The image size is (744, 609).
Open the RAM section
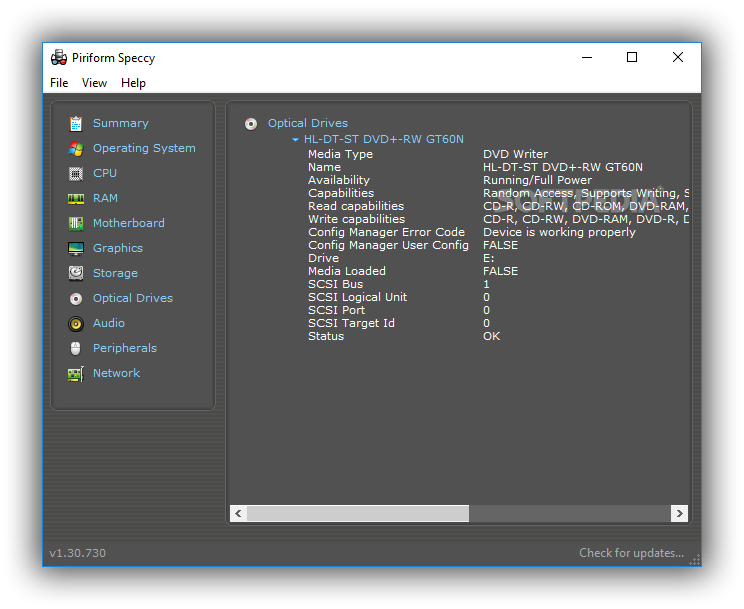pos(105,198)
